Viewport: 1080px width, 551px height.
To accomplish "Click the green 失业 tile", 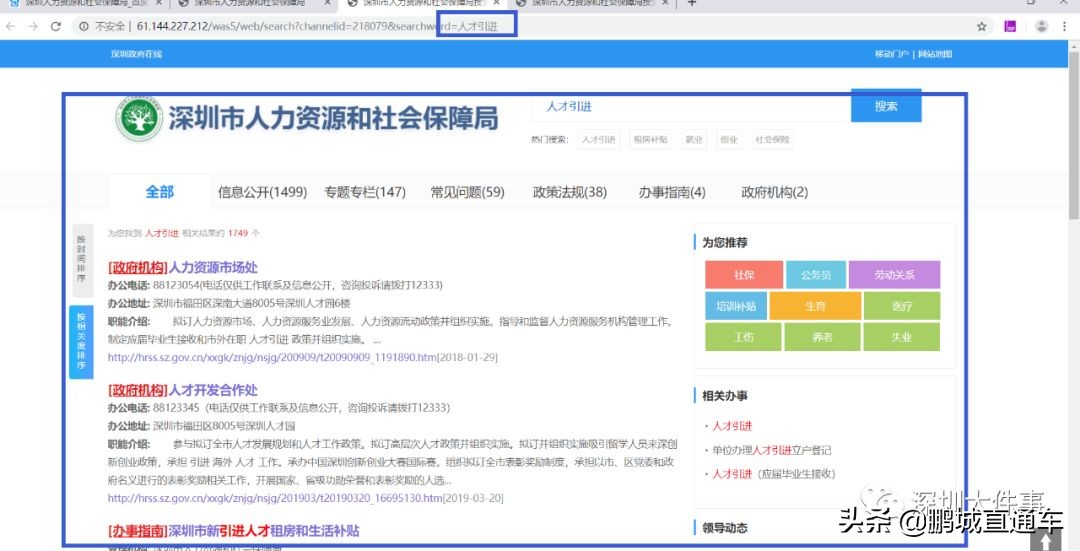I will pyautogui.click(x=902, y=337).
